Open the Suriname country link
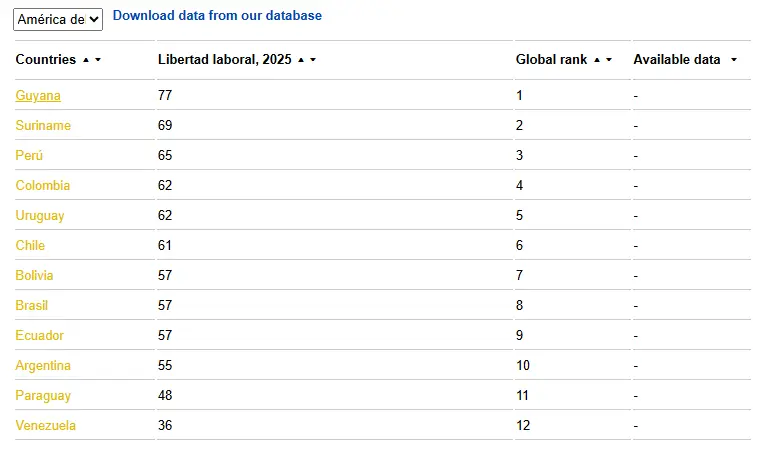The image size is (780, 453). pos(43,125)
